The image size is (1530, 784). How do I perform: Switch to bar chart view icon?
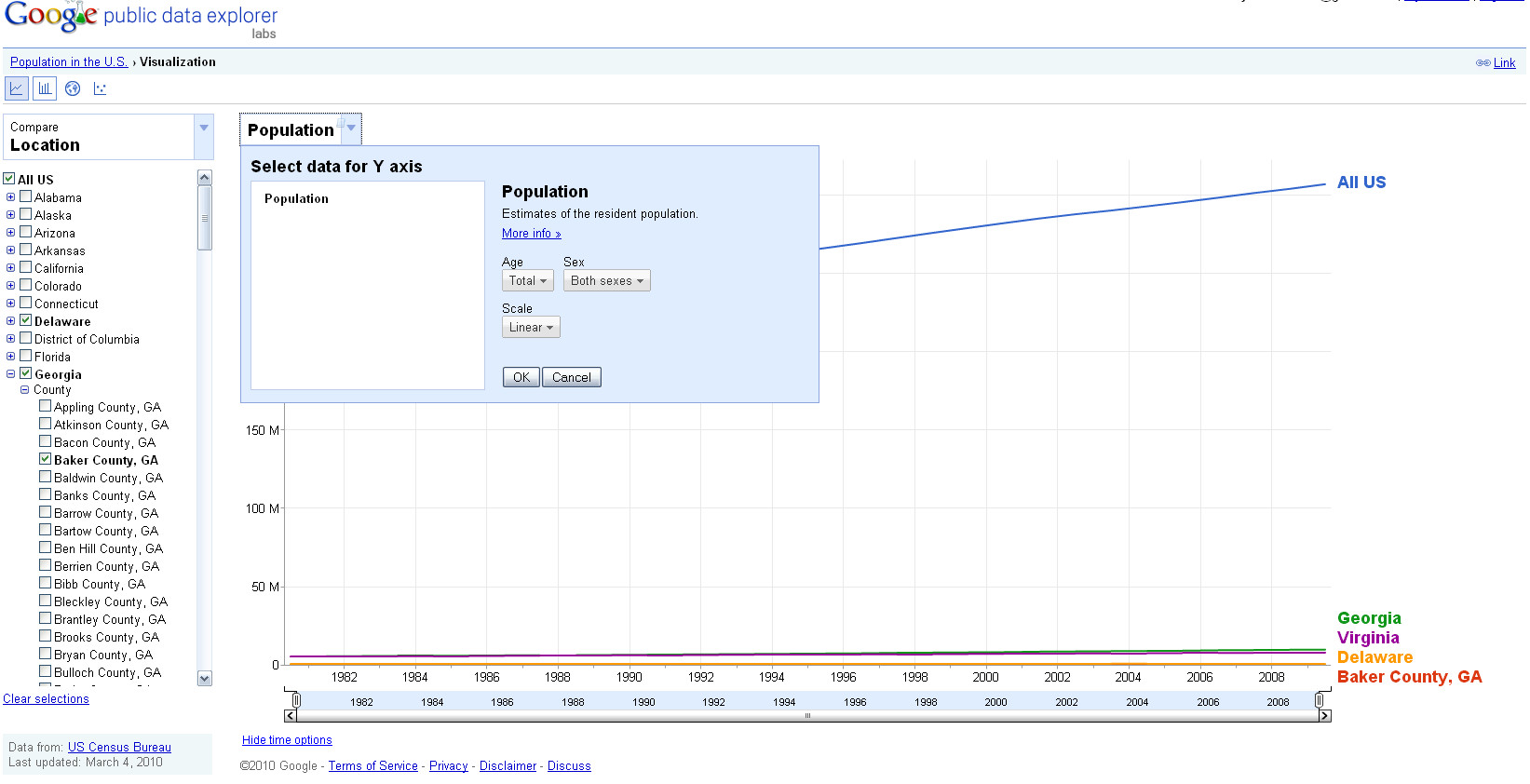45,88
